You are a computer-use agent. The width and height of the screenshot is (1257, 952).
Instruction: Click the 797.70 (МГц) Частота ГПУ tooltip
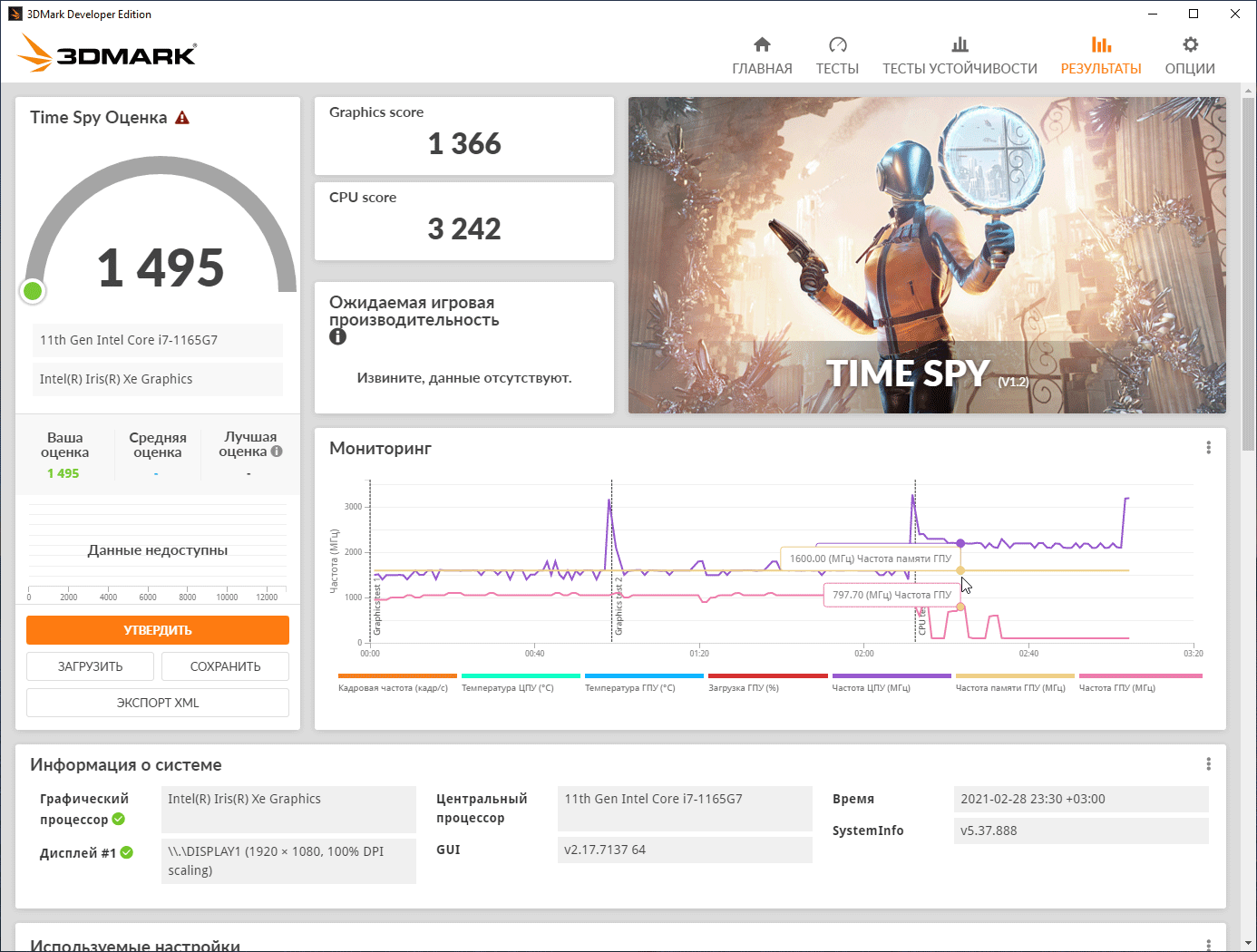892,595
